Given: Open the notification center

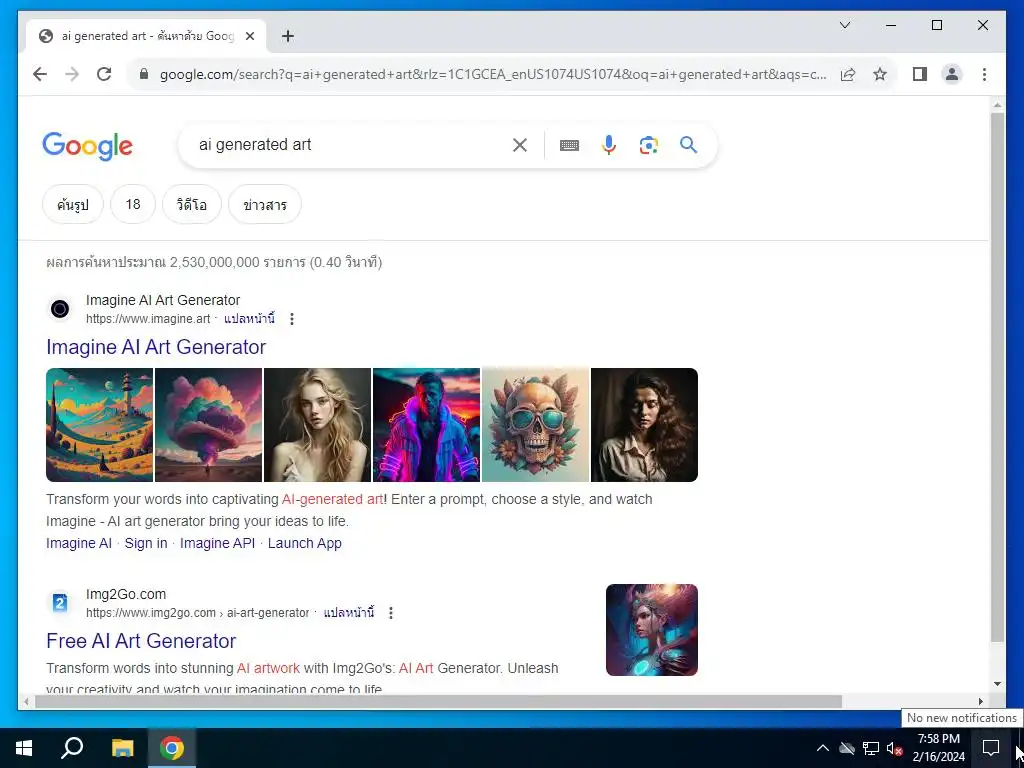Looking at the screenshot, I should [x=991, y=748].
